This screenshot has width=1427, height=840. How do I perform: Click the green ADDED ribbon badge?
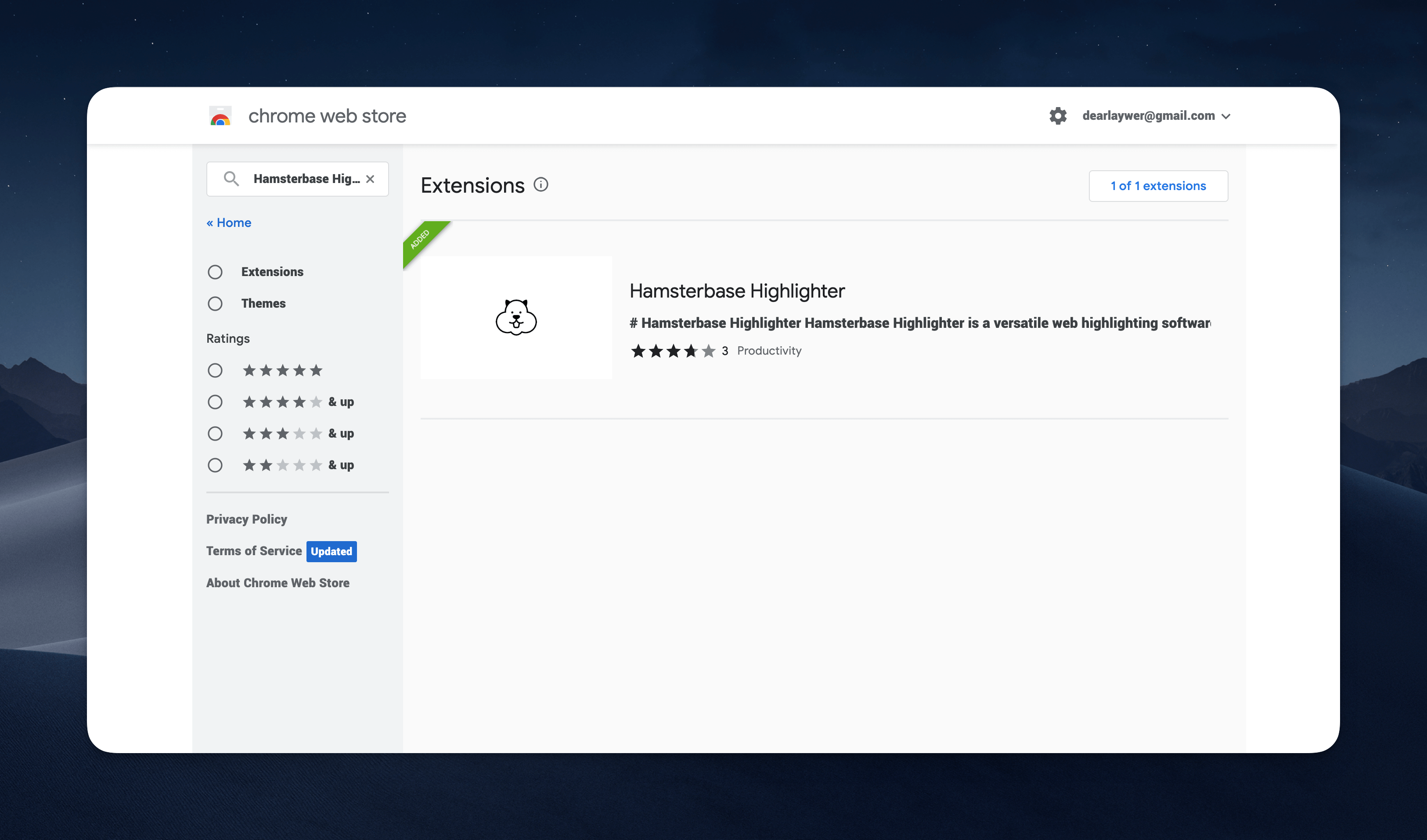[x=421, y=240]
